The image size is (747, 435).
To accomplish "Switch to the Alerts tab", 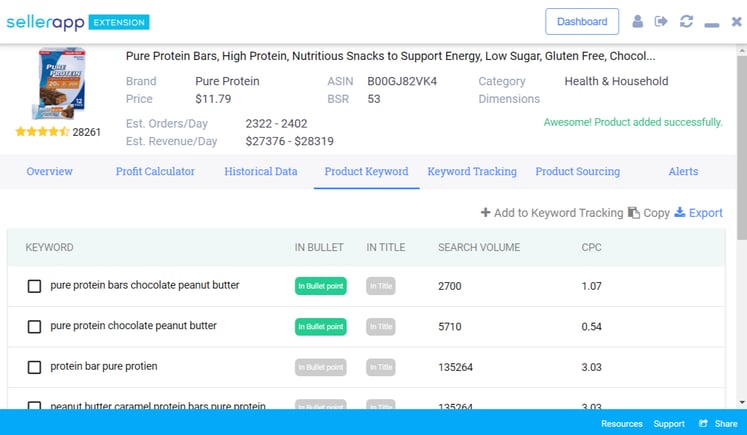I will pos(683,172).
